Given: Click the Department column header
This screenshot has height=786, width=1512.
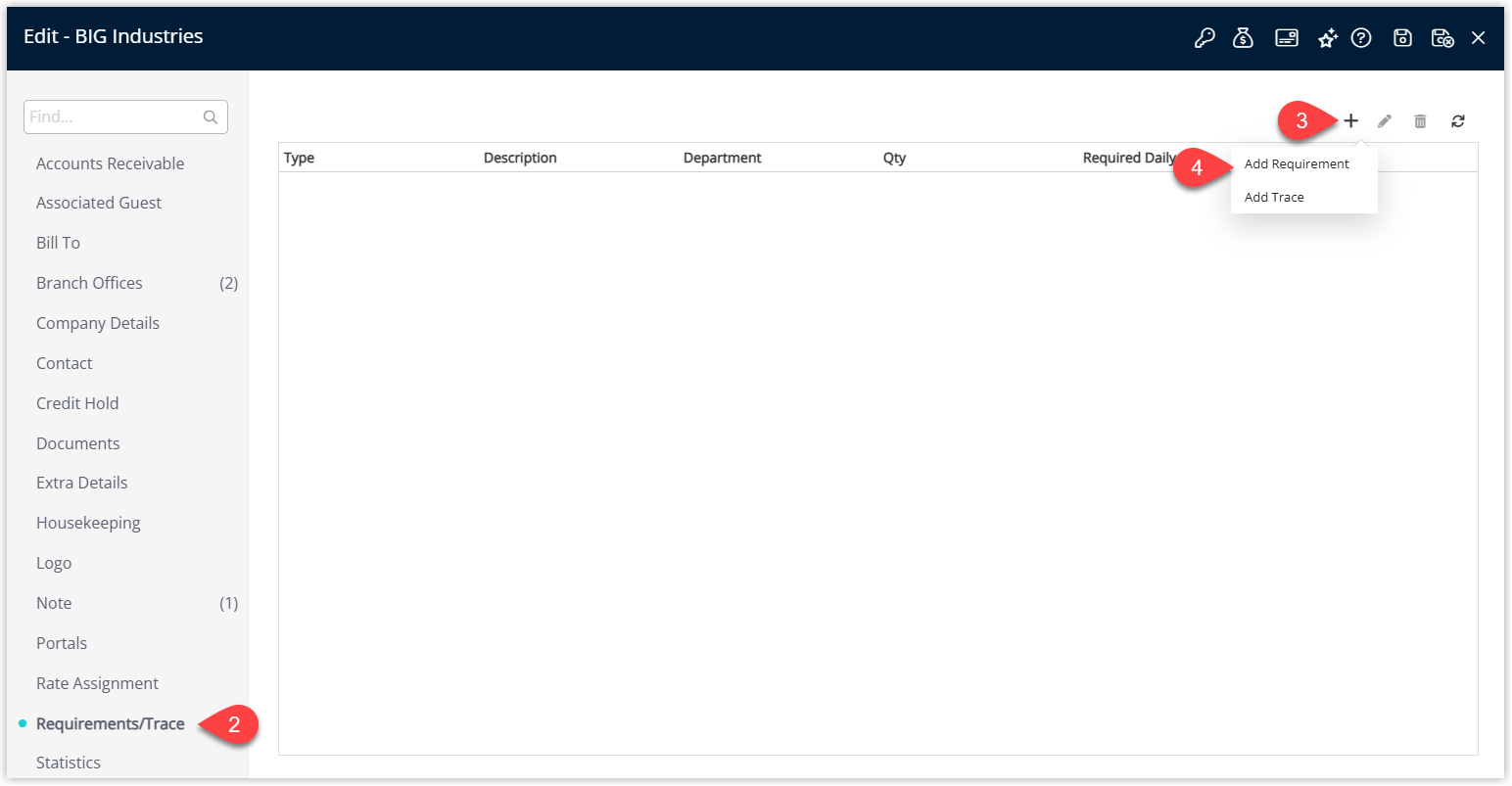Looking at the screenshot, I should [723, 158].
